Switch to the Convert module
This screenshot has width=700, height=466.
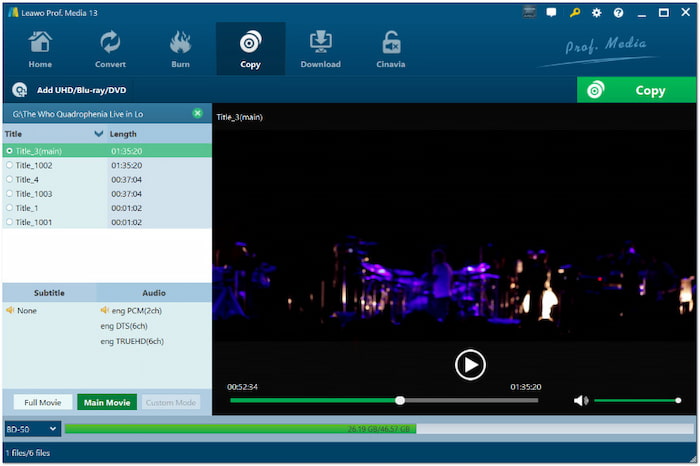(x=109, y=48)
